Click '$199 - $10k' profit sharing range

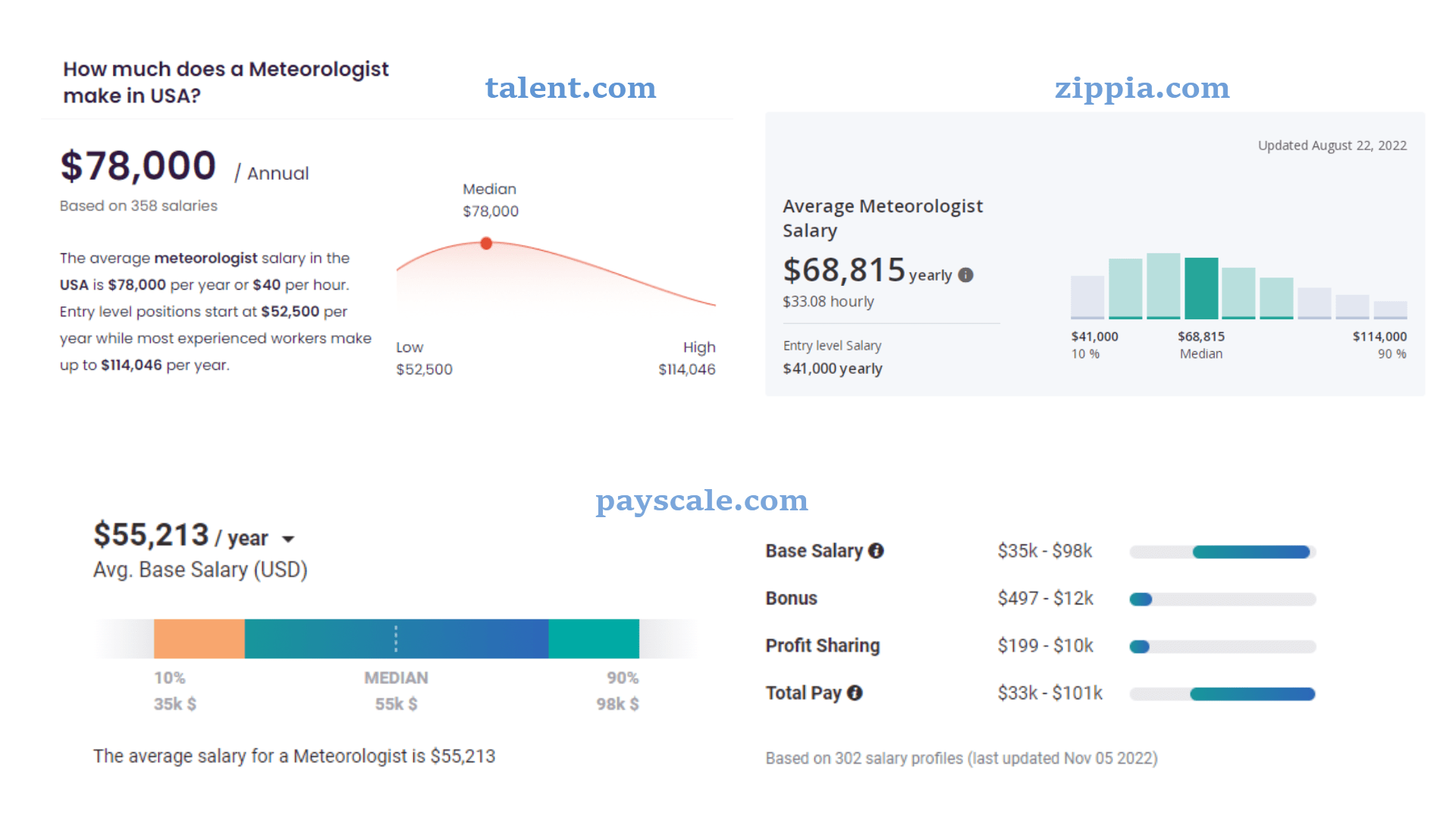pos(1046,645)
